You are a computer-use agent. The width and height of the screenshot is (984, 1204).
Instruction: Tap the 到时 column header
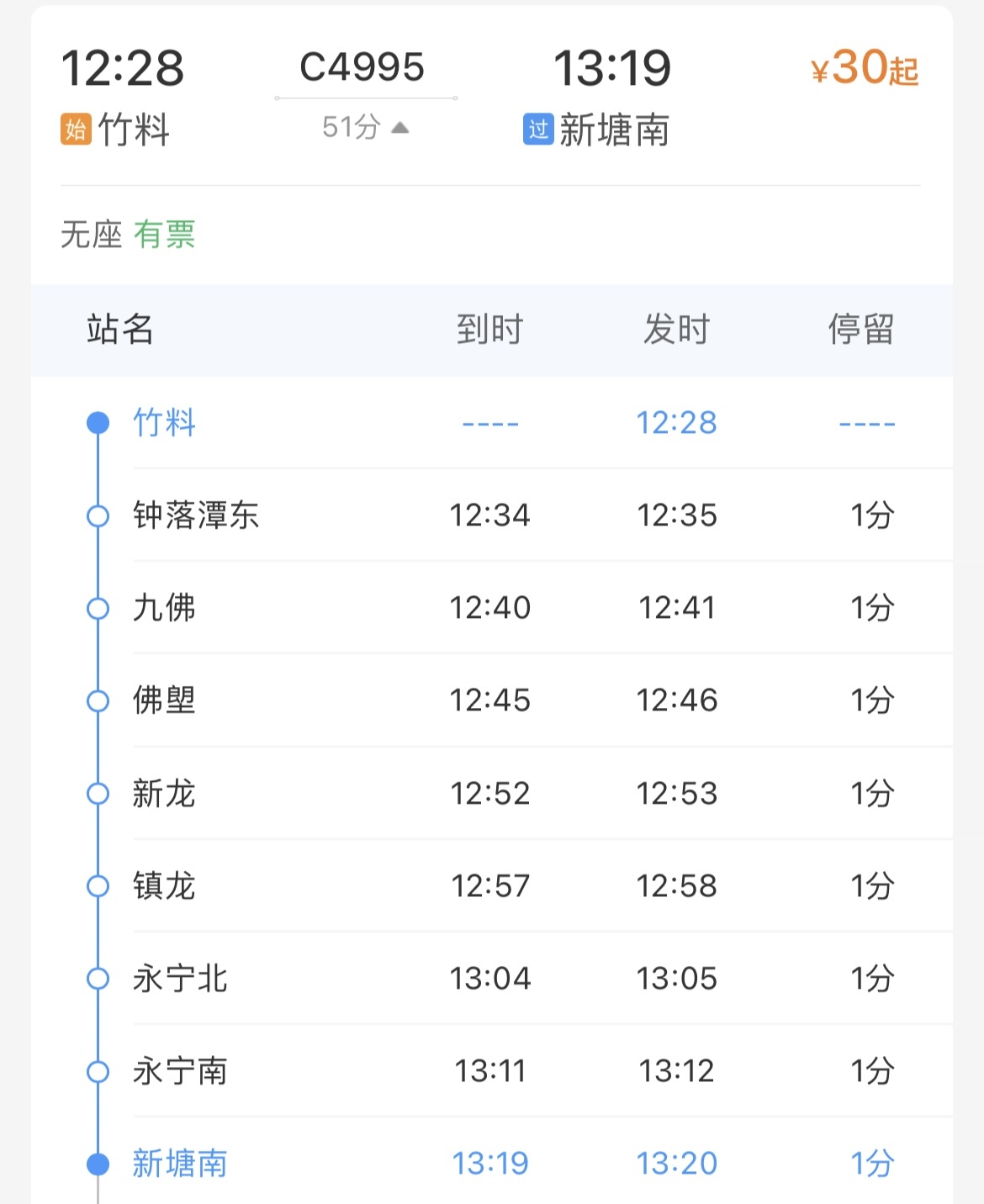[x=490, y=330]
